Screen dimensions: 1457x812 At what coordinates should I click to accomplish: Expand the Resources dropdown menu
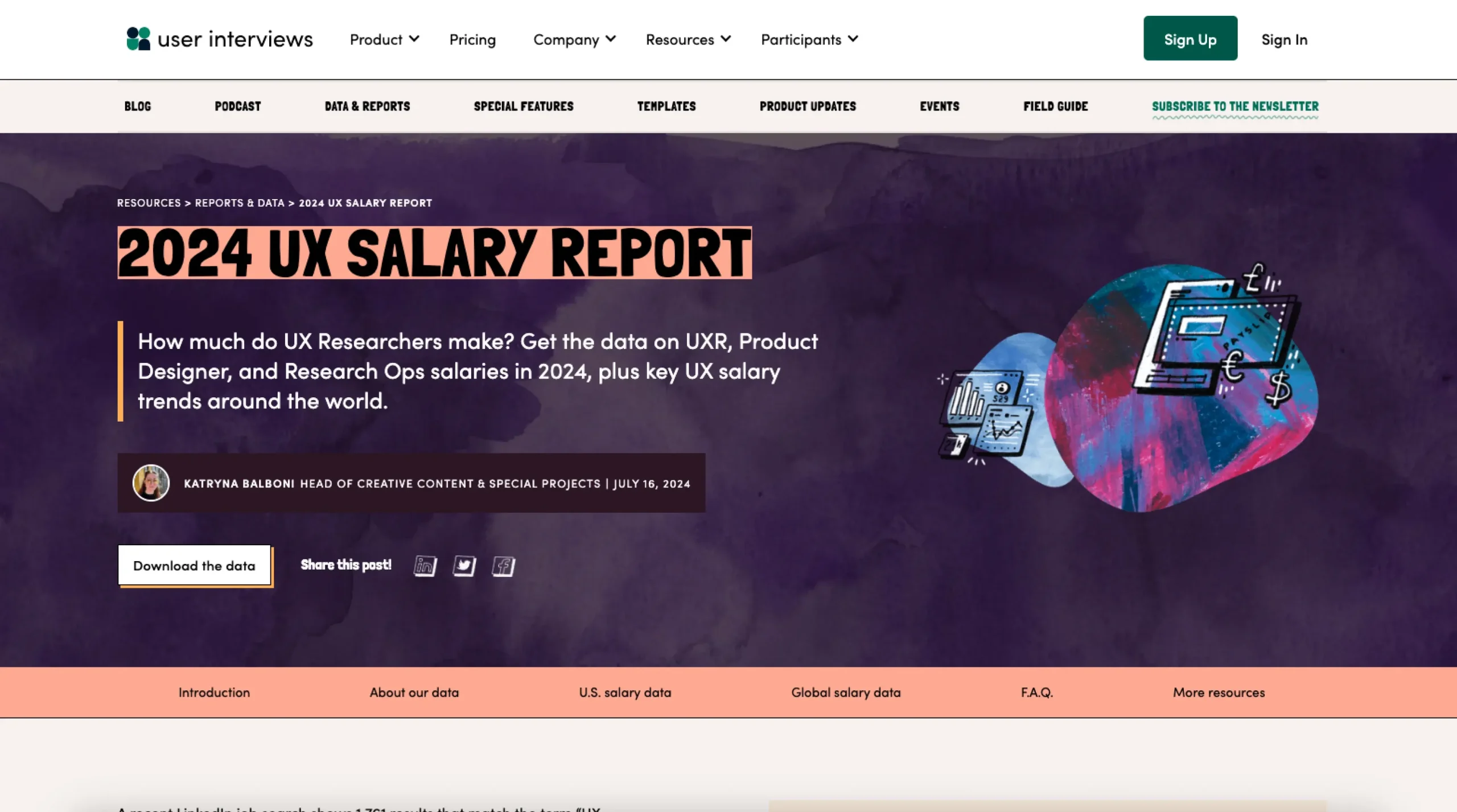[688, 39]
